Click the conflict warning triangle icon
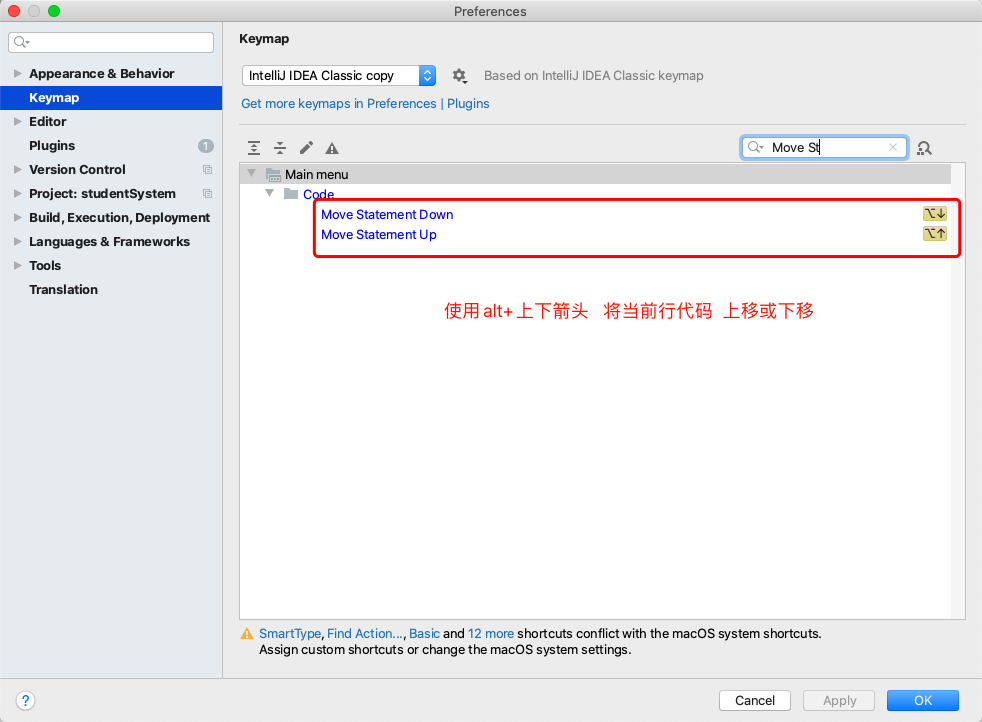 (x=247, y=634)
